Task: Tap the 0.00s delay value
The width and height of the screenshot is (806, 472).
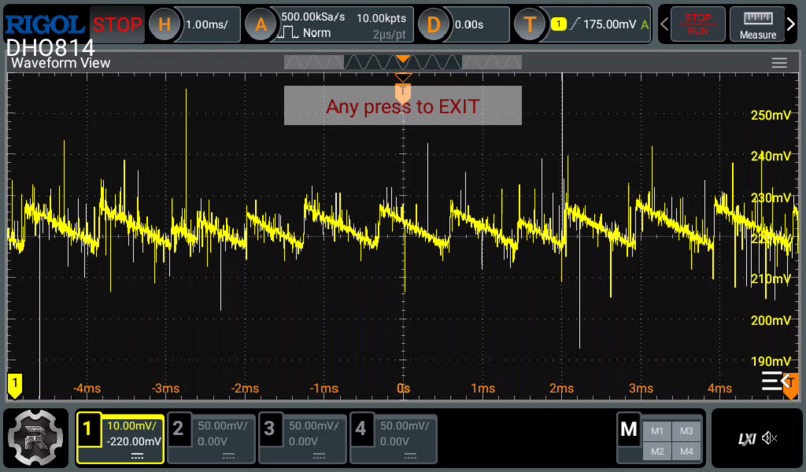Action: click(x=469, y=24)
